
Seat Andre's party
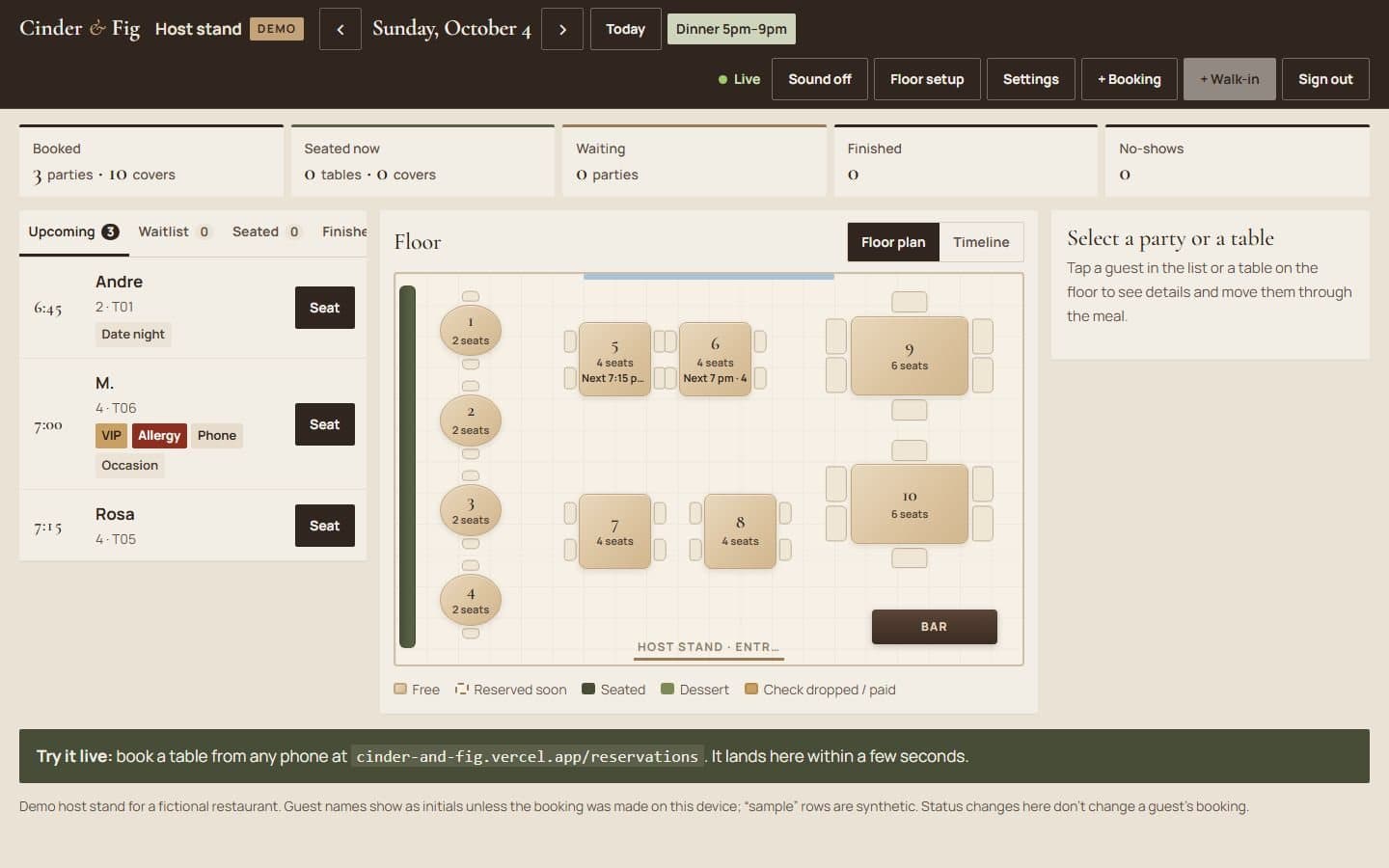tap(325, 308)
